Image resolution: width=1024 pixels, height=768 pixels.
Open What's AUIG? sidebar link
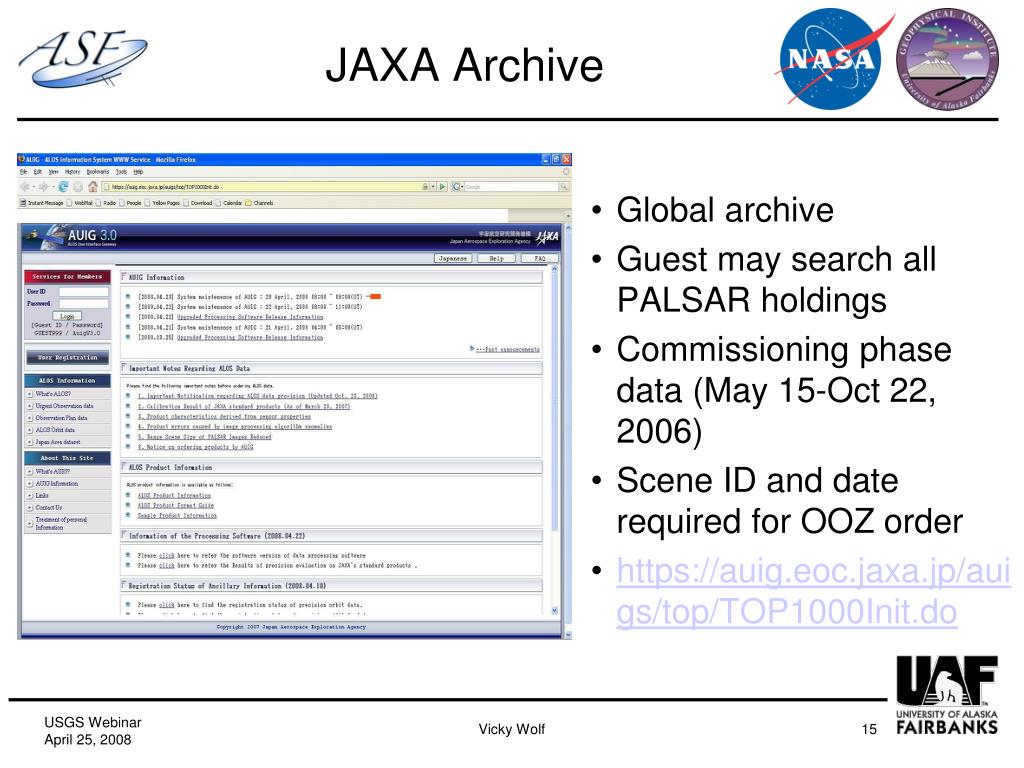pyautogui.click(x=52, y=471)
